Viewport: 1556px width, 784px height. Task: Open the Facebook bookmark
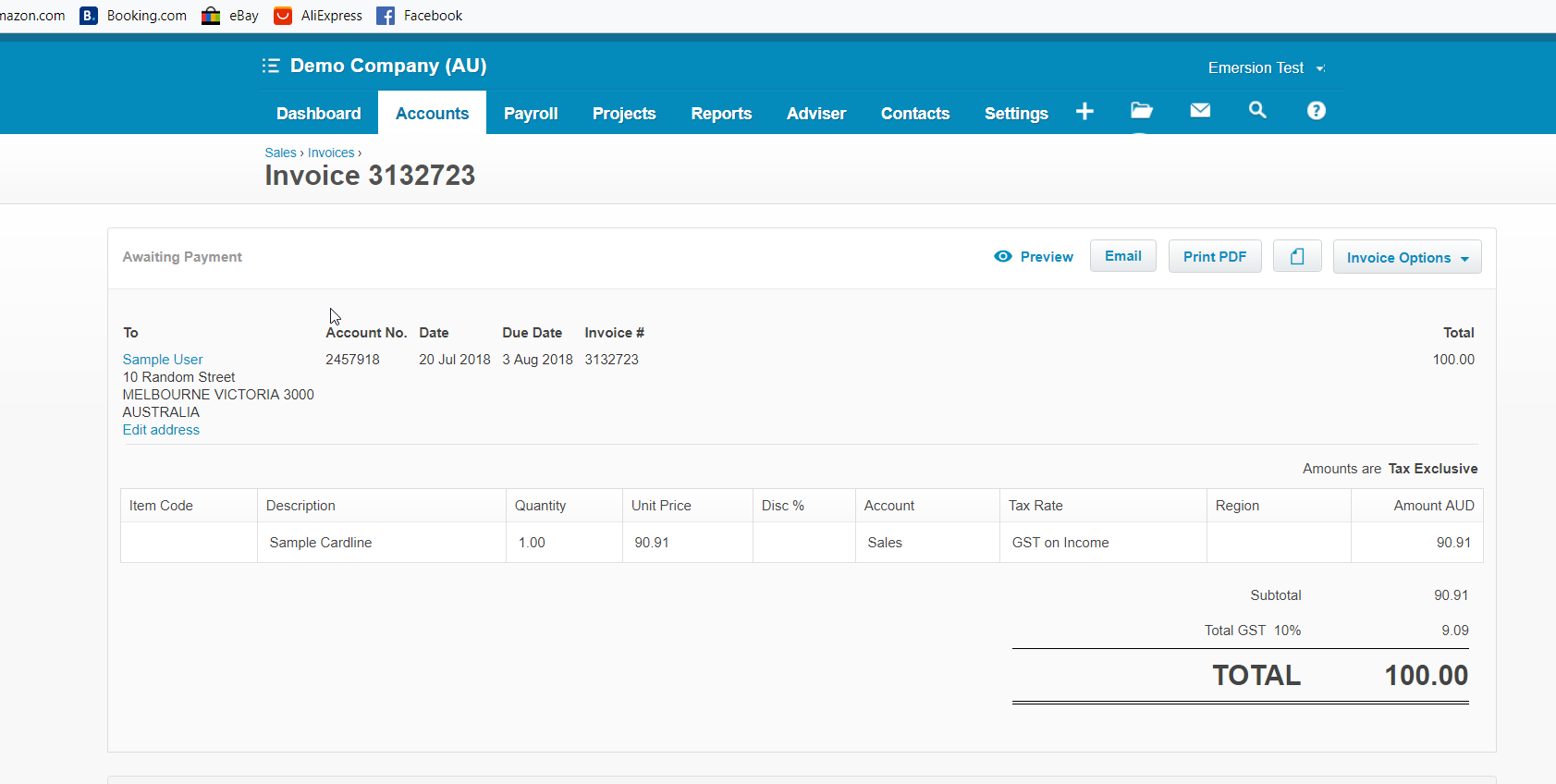420,16
